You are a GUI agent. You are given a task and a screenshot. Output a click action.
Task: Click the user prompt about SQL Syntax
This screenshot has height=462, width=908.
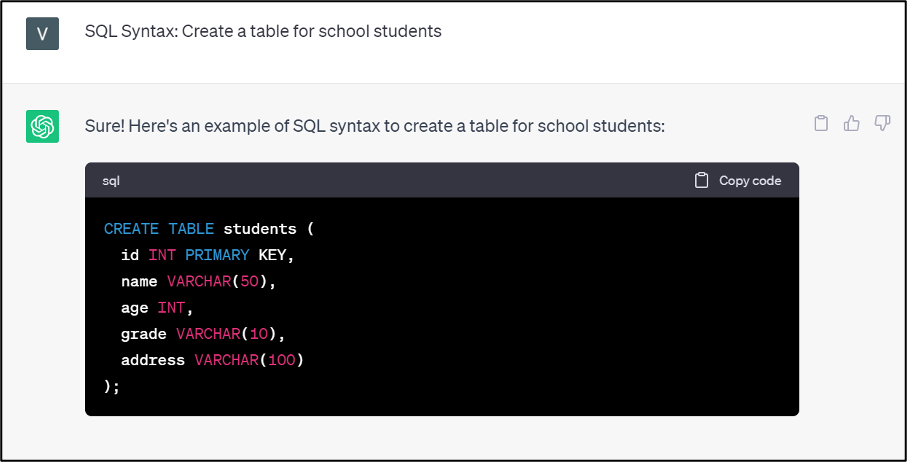tap(263, 31)
